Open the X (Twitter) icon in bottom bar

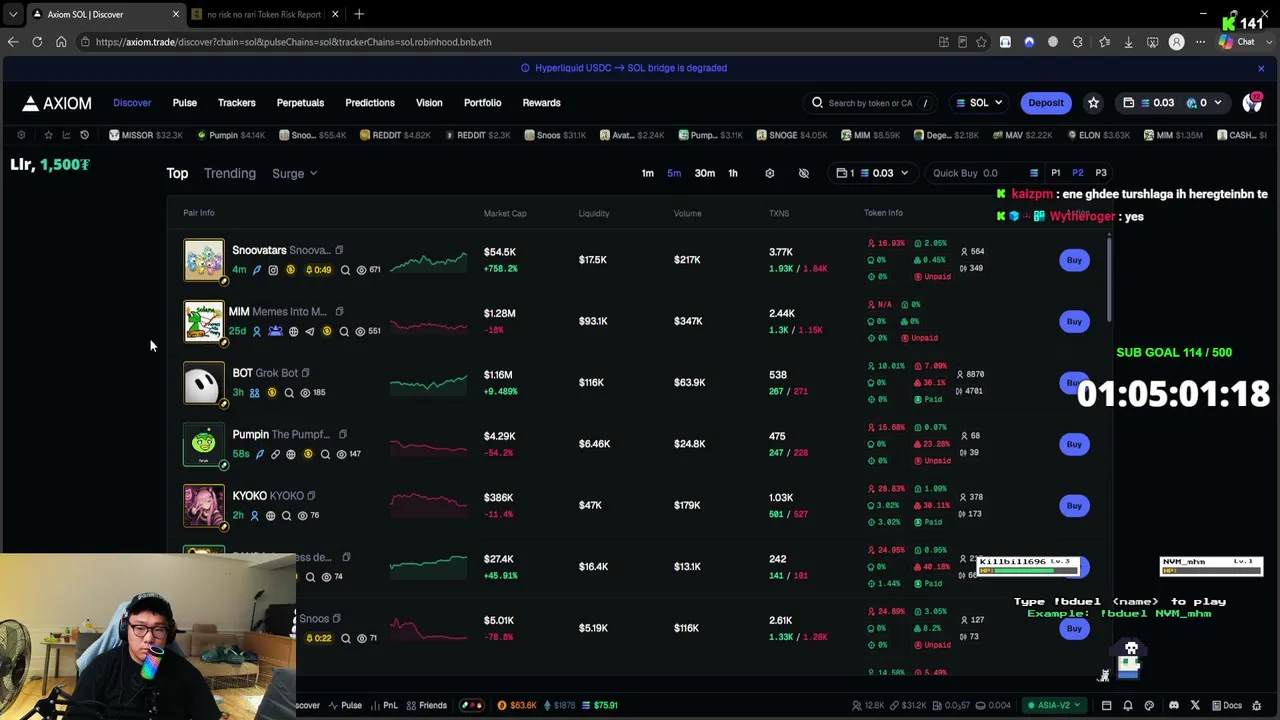pyautogui.click(x=1195, y=705)
